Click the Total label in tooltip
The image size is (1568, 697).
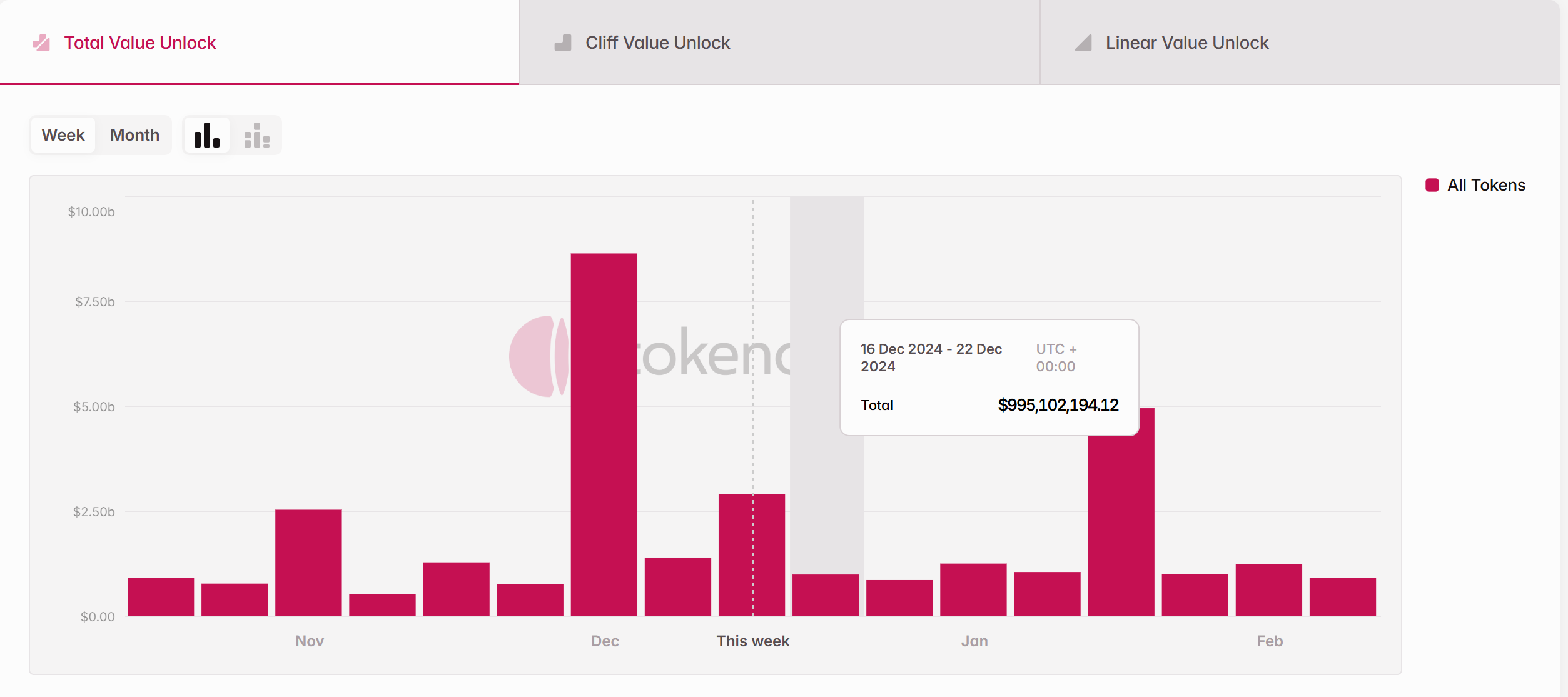[877, 405]
